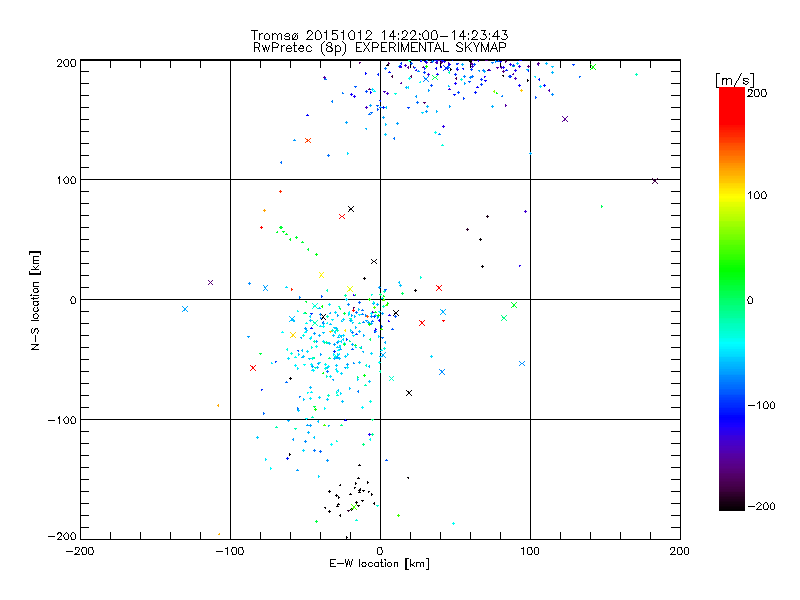
Task: Select the green X marker near E-W 142, N-S 195
Action: pos(593,67)
